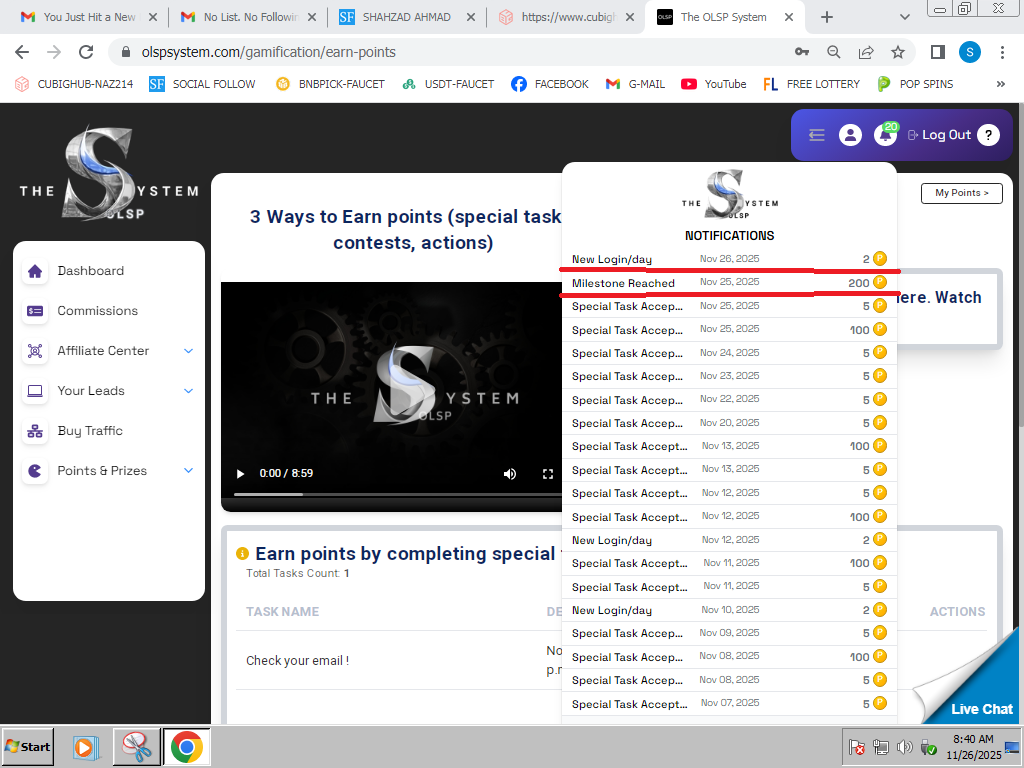Click the My Points button
Viewport: 1024px width, 768px height.
(x=961, y=193)
